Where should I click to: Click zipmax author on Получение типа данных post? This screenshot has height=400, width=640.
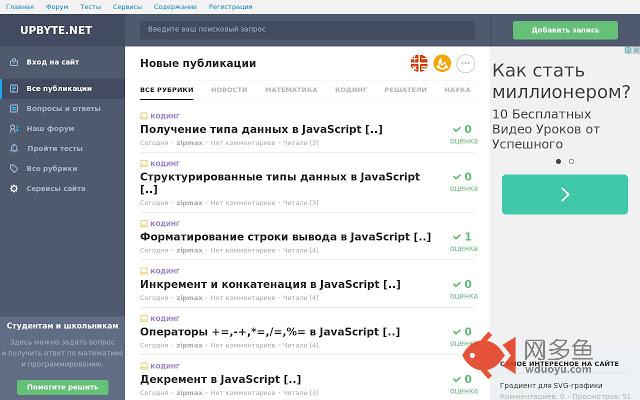coord(189,143)
